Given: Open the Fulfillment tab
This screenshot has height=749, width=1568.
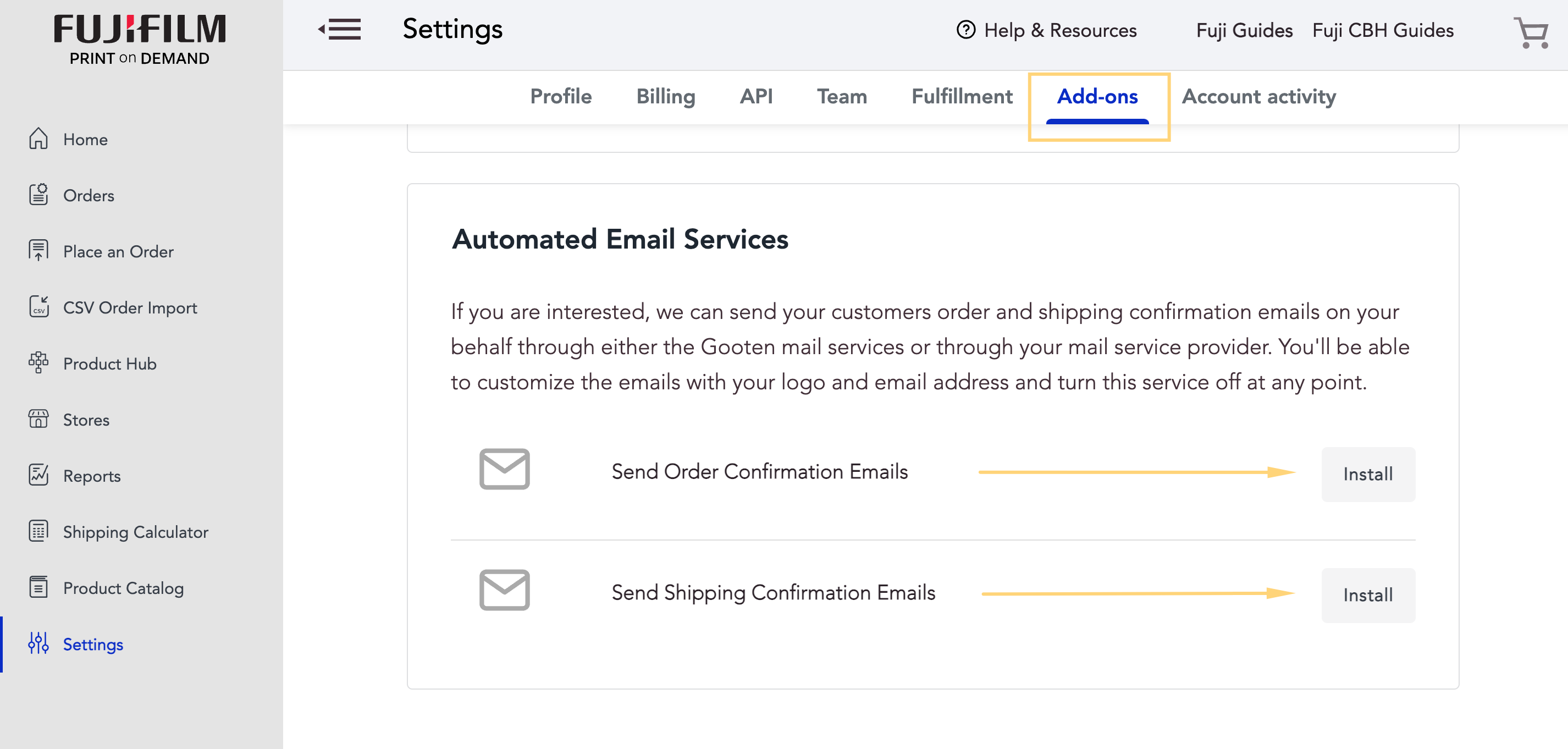Looking at the screenshot, I should (x=960, y=96).
